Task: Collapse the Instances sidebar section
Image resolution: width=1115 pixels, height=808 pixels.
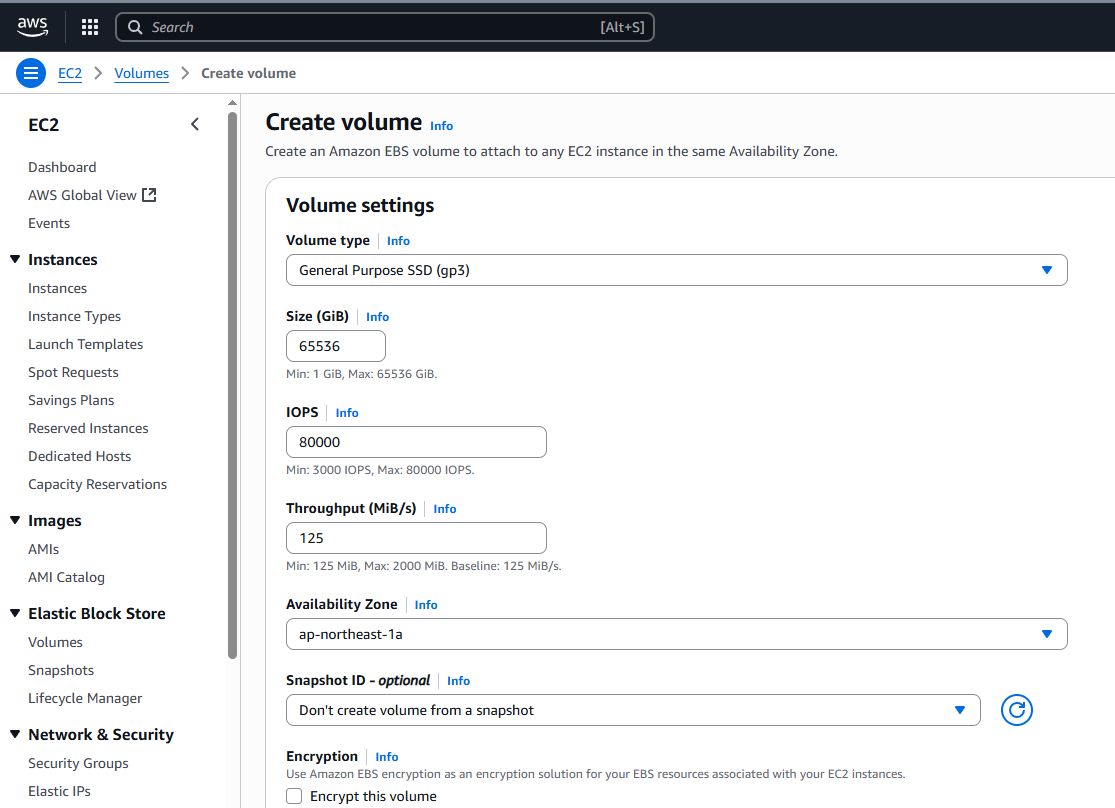Action: click(x=15, y=259)
